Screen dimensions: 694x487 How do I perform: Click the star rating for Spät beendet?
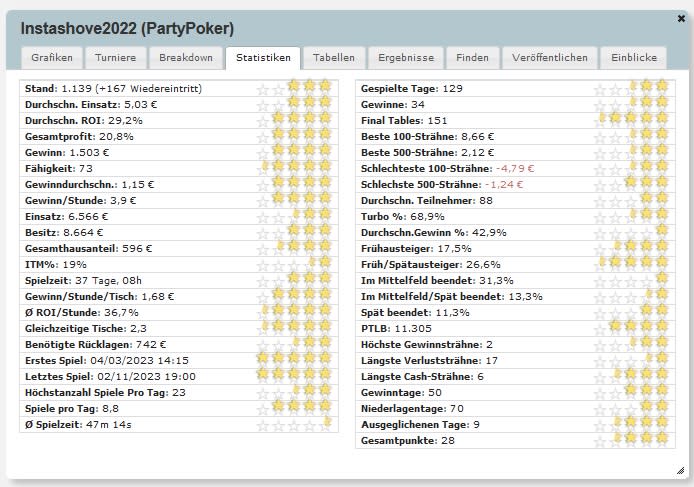(x=631, y=313)
